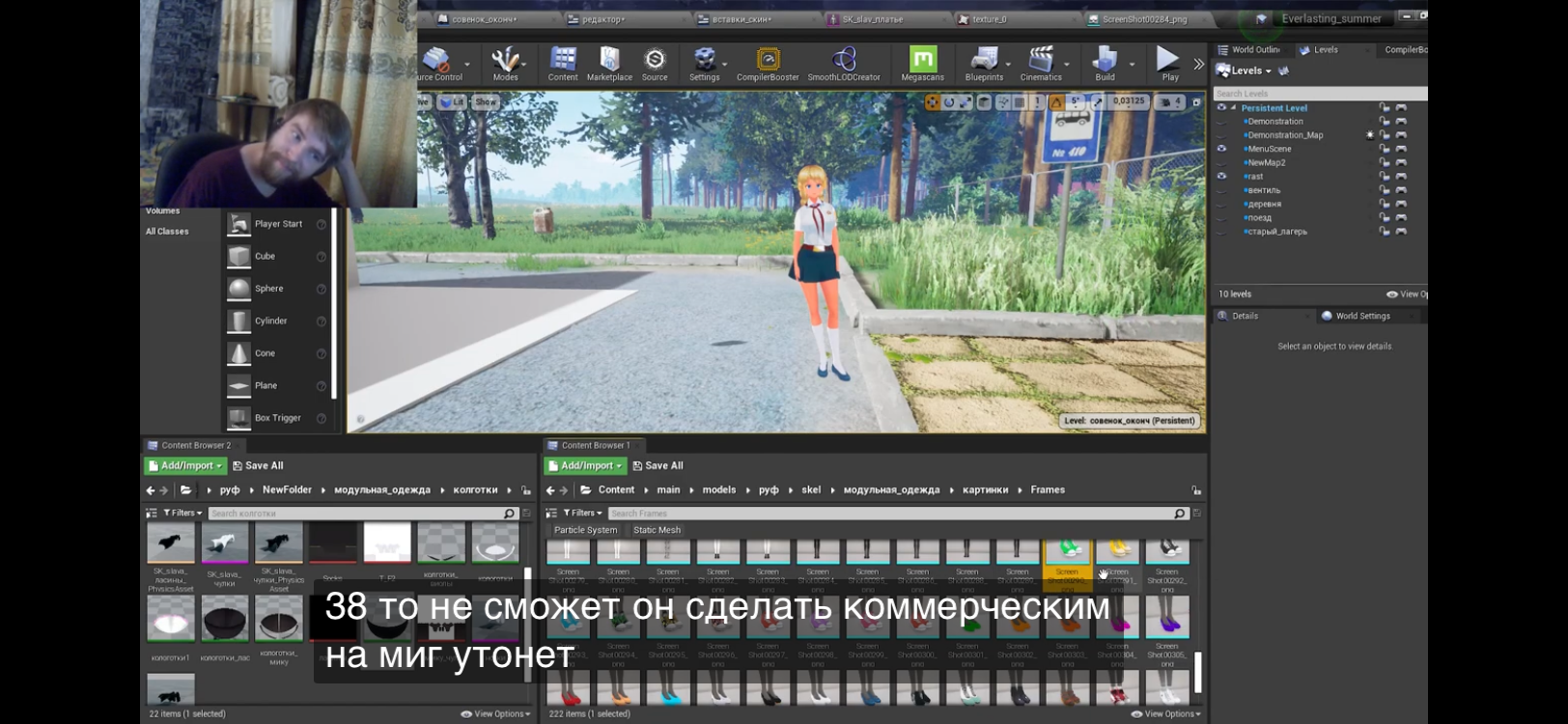Click the Search Levels input field
Viewport: 1568px width, 724px height.
click(1320, 94)
